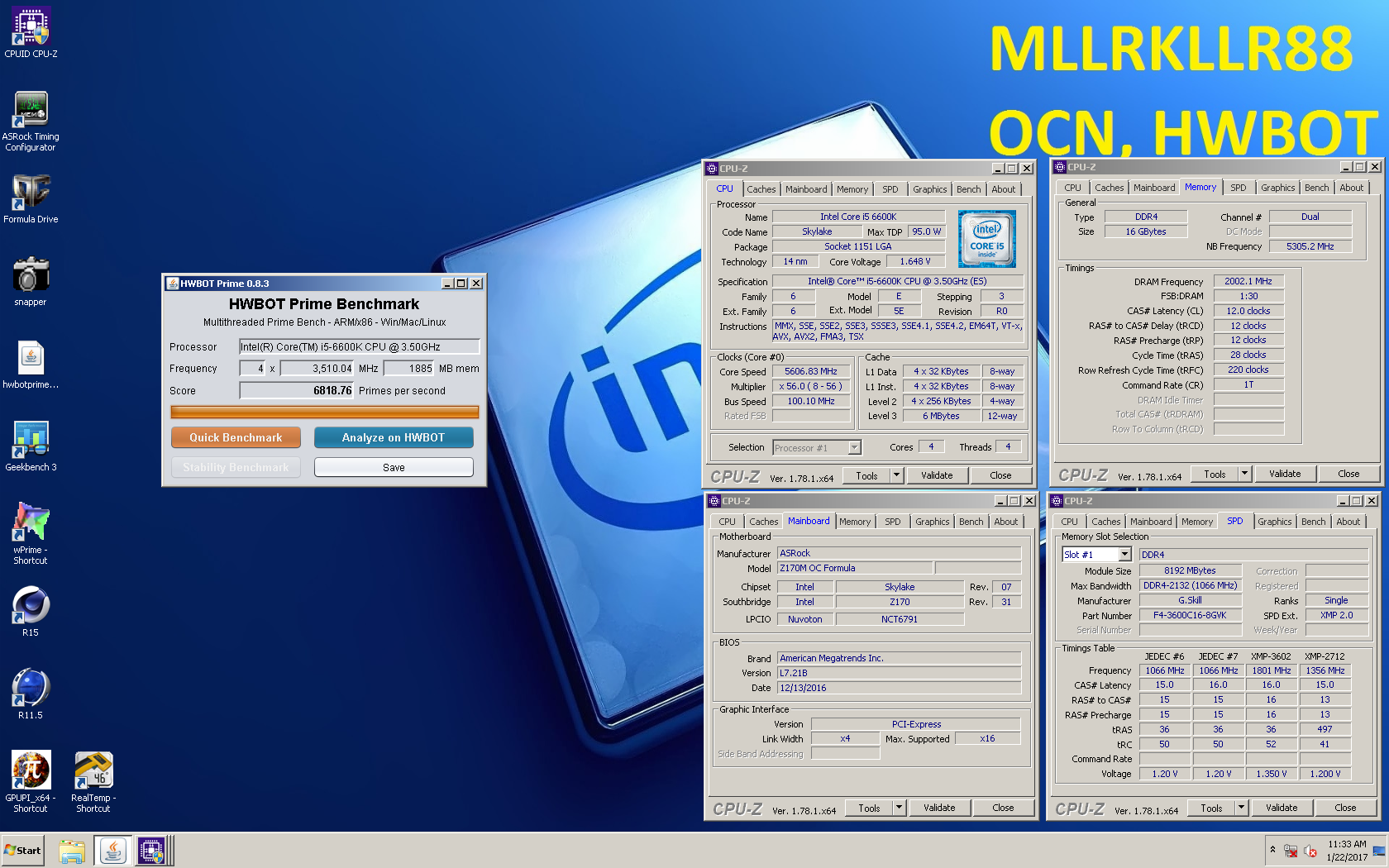Viewport: 1389px width, 868px height.
Task: Open the RealTemp shortcut icon
Action: [x=93, y=781]
